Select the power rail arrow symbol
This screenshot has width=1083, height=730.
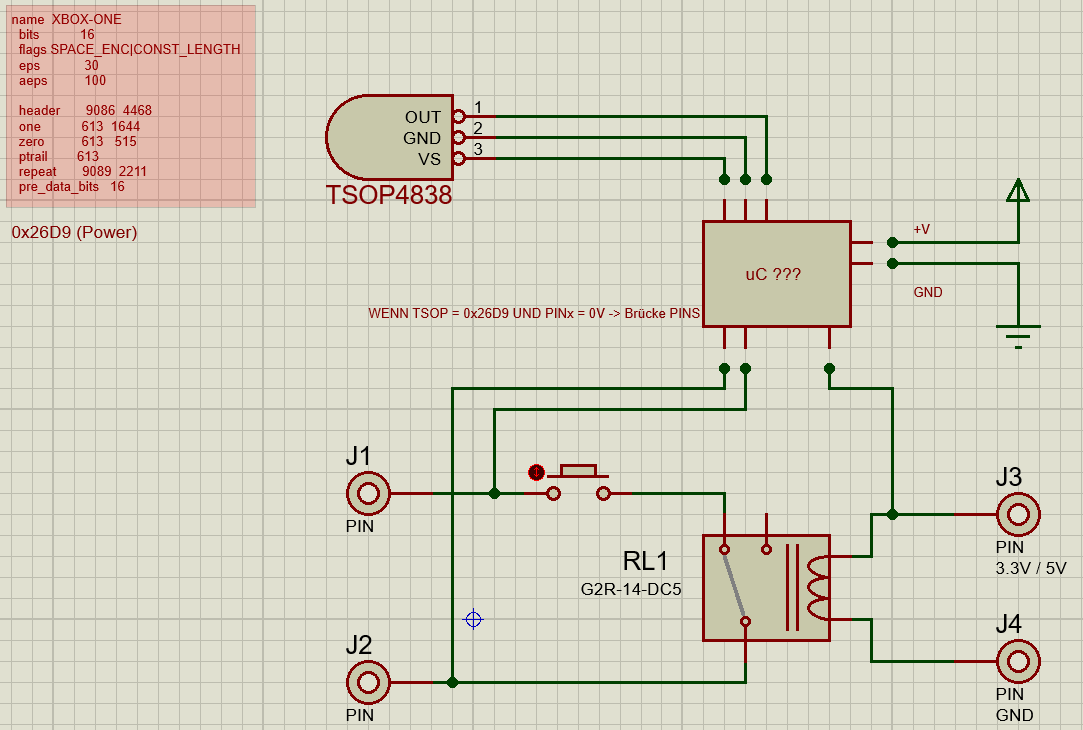(x=1018, y=191)
